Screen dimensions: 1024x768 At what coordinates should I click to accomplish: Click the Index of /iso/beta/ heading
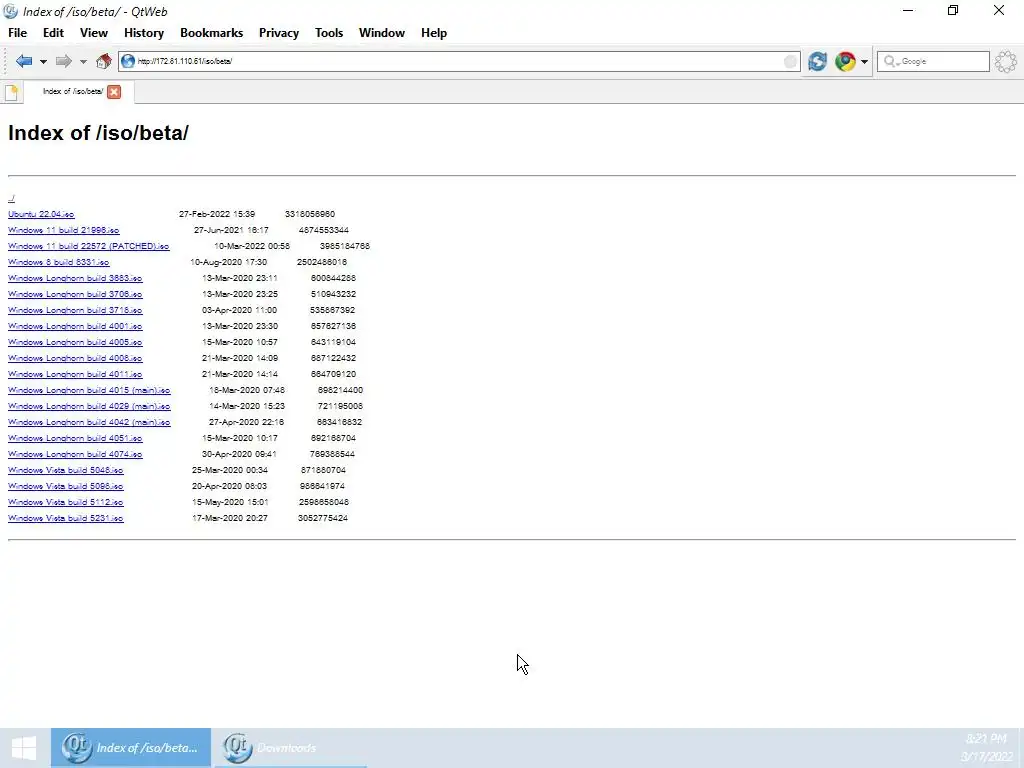(x=98, y=133)
